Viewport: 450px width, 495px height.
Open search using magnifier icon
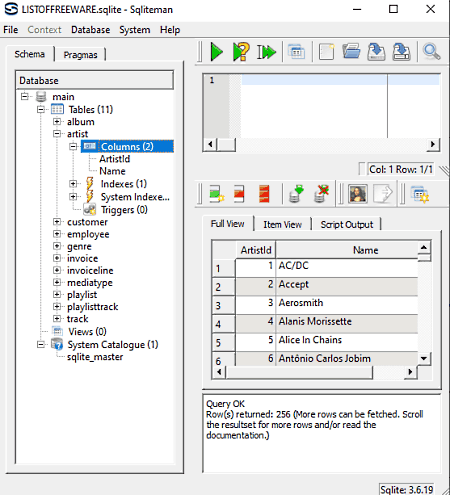tap(431, 52)
